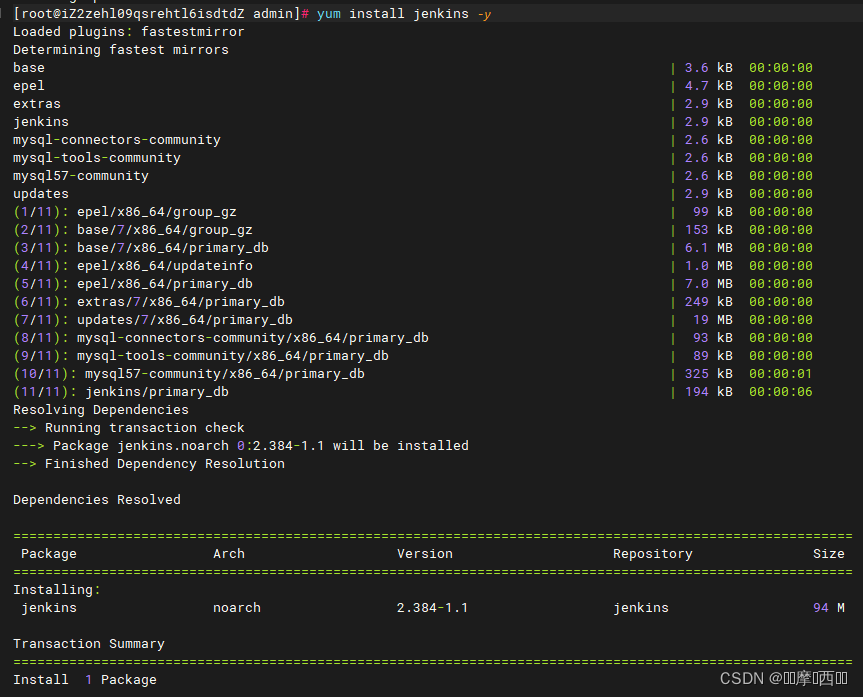The image size is (863, 697).
Task: Click the '194 kB' size value
Action: (709, 392)
